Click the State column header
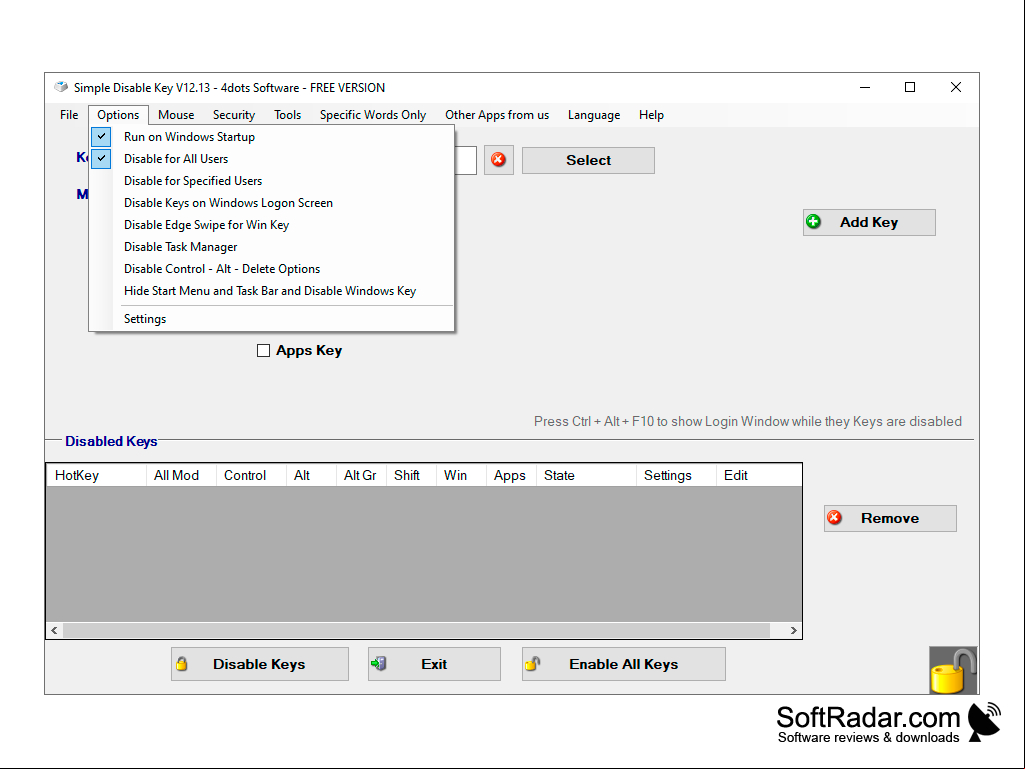The height and width of the screenshot is (769, 1025). pos(586,475)
